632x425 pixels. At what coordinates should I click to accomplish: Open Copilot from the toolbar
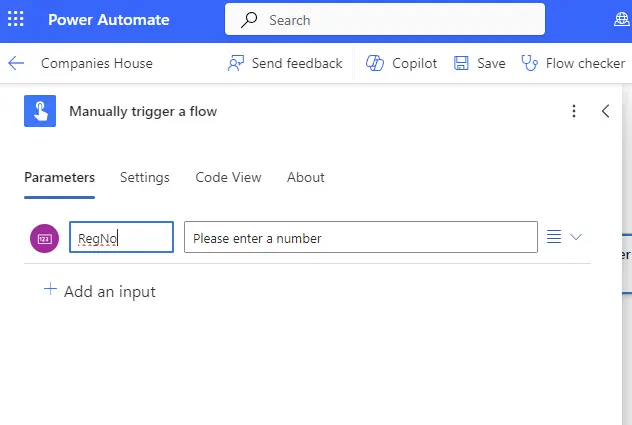401,63
